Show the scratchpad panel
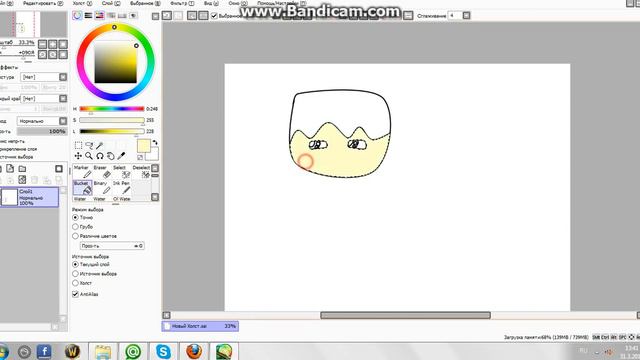 pyautogui.click(x=133, y=16)
